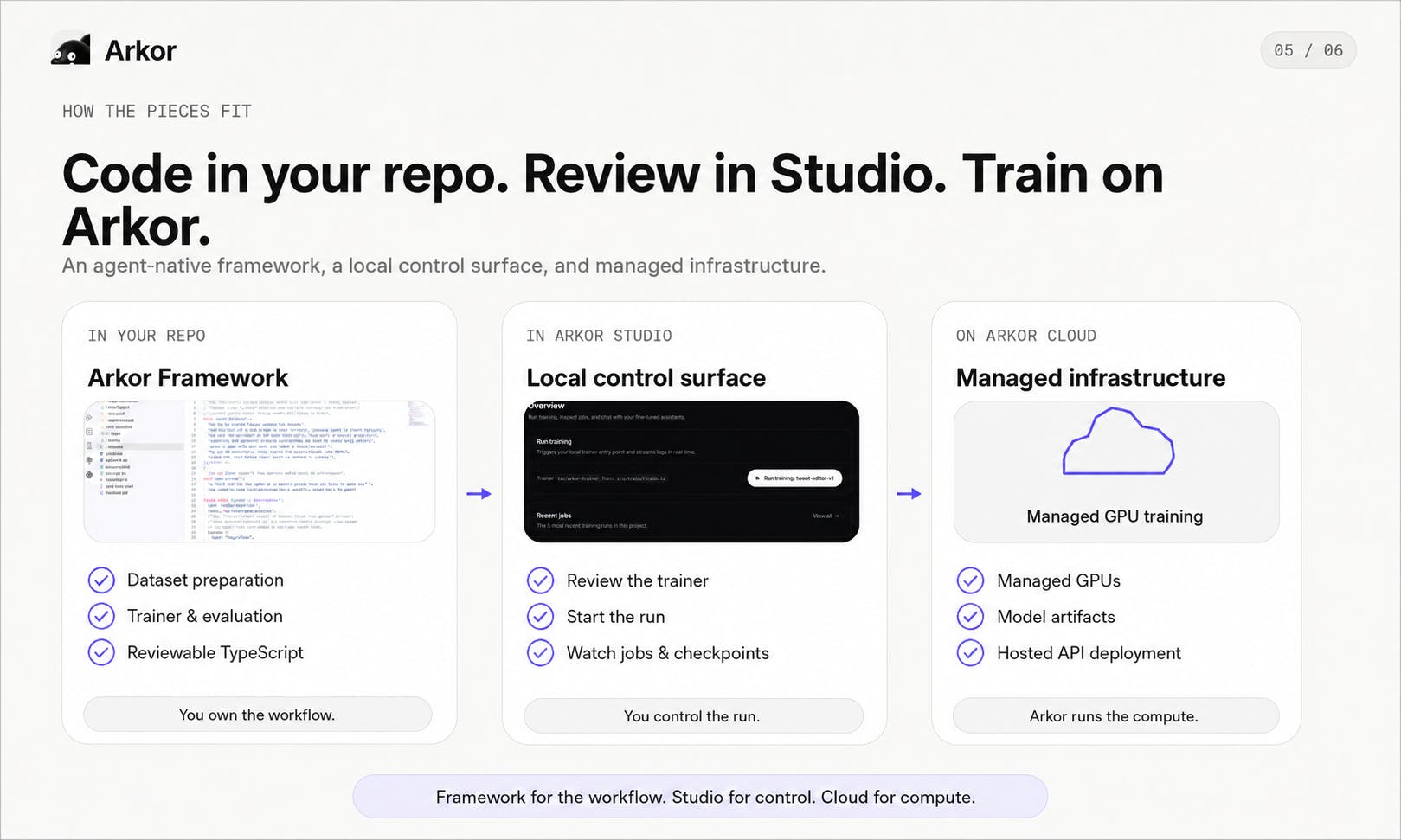
Task: Click the 'Reviewable TypeScript' text
Action: click(215, 652)
